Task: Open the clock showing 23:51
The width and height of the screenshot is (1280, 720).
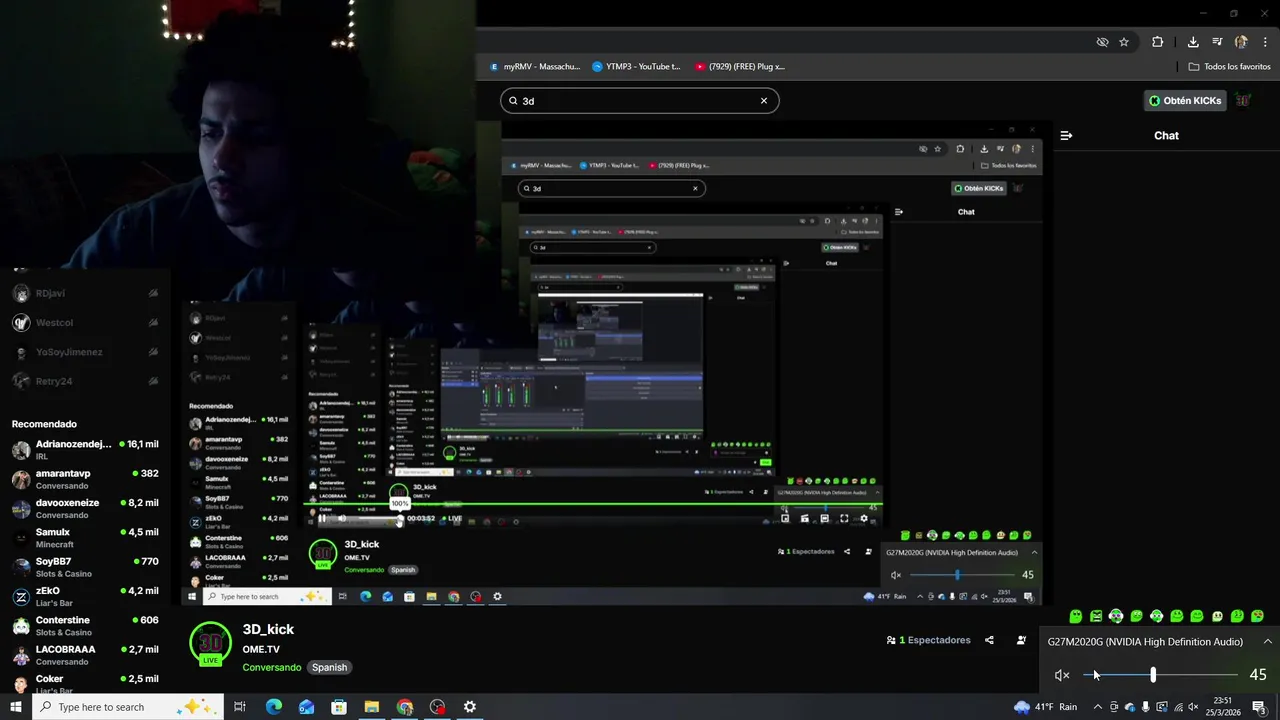Action: tap(1222, 707)
